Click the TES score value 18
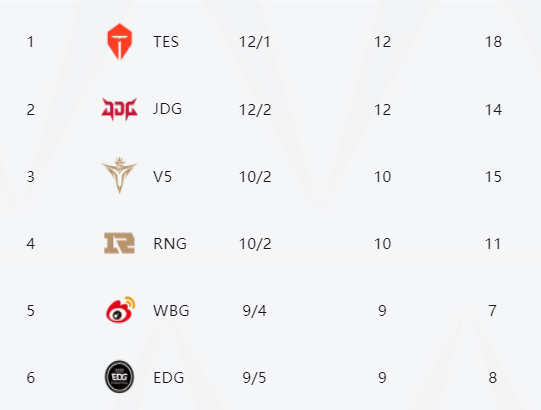This screenshot has height=410, width=541. 493,42
